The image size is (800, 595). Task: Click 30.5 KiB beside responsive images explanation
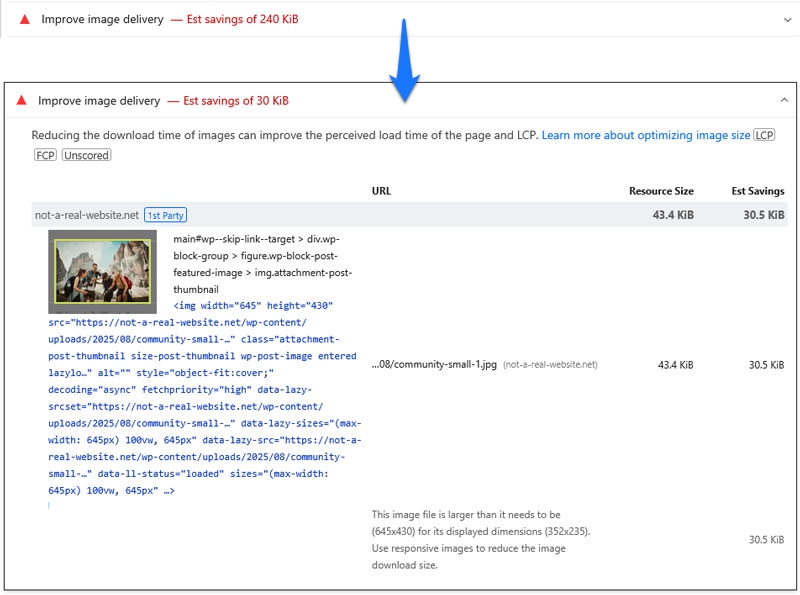point(766,539)
